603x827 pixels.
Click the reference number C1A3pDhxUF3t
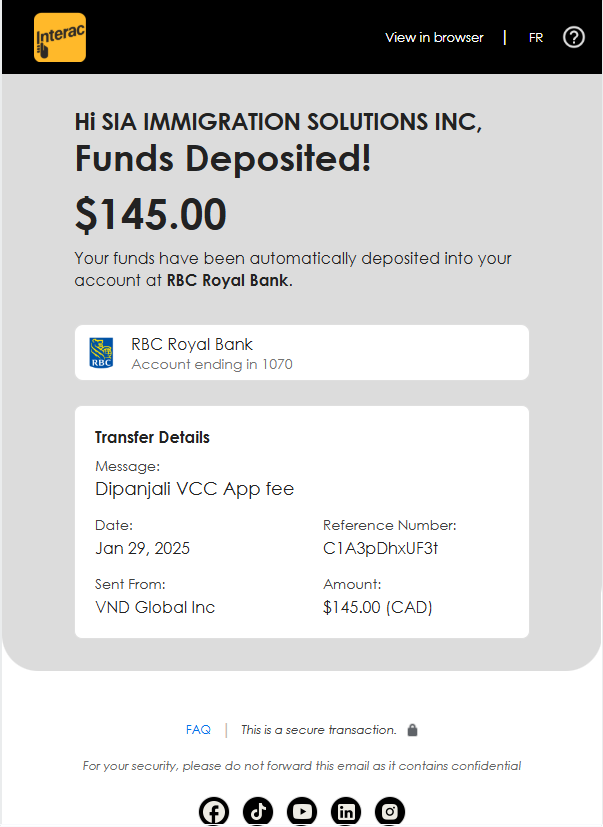pyautogui.click(x=380, y=549)
